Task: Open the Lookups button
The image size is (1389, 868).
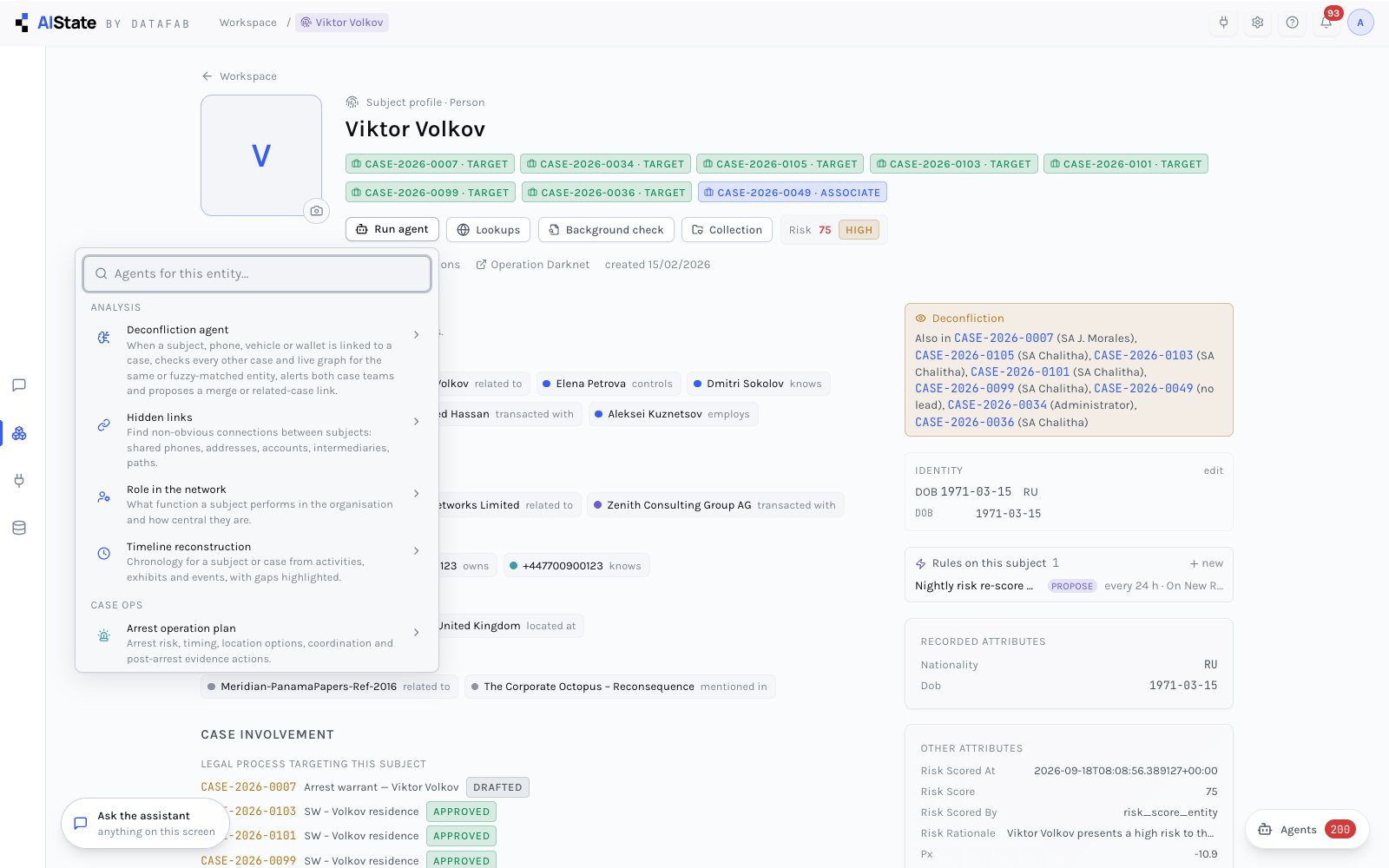Action: pyautogui.click(x=489, y=229)
